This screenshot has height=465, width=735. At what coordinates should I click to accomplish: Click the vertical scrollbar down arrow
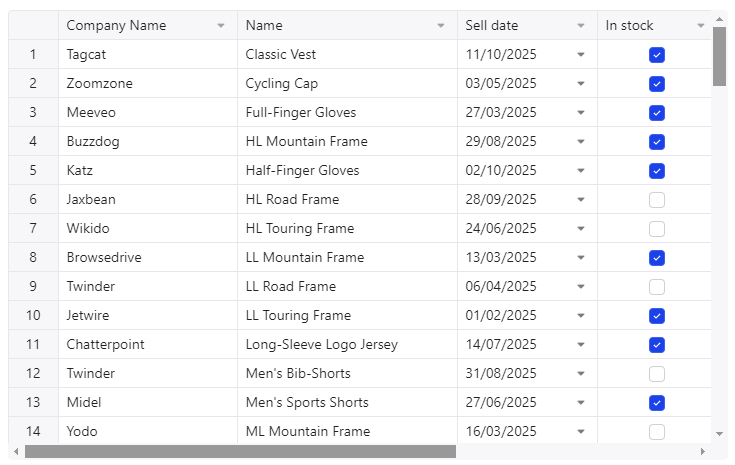tap(719, 434)
